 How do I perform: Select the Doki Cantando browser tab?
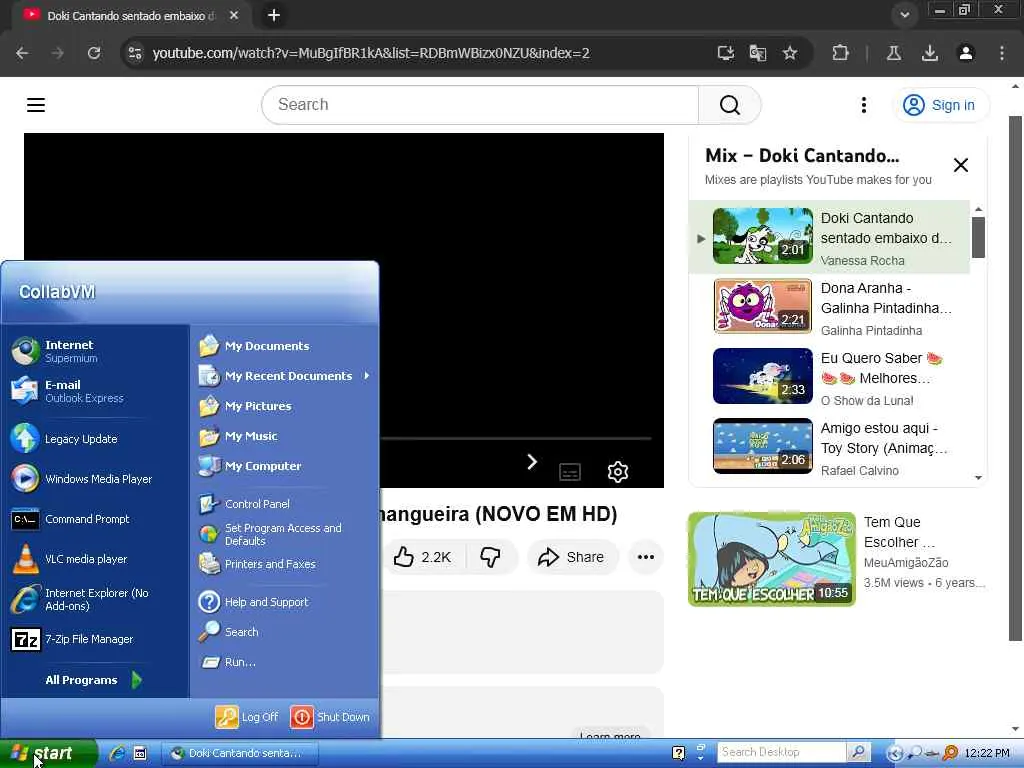131,15
